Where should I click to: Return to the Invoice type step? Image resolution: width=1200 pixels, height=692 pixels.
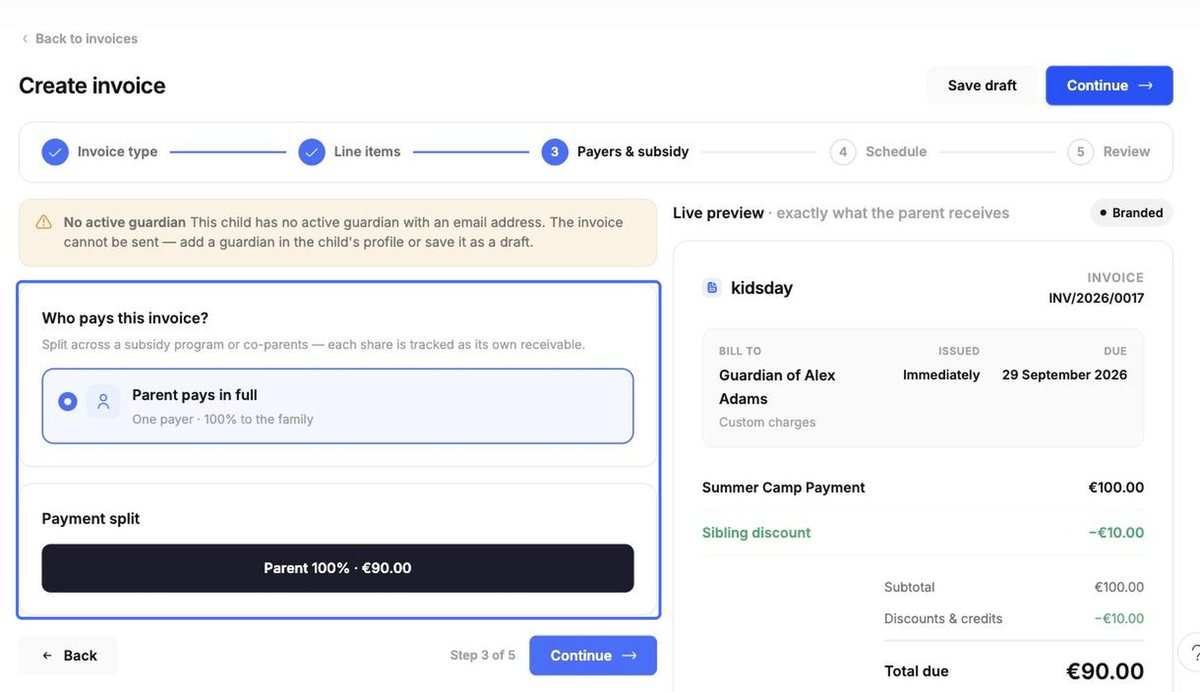coord(99,152)
